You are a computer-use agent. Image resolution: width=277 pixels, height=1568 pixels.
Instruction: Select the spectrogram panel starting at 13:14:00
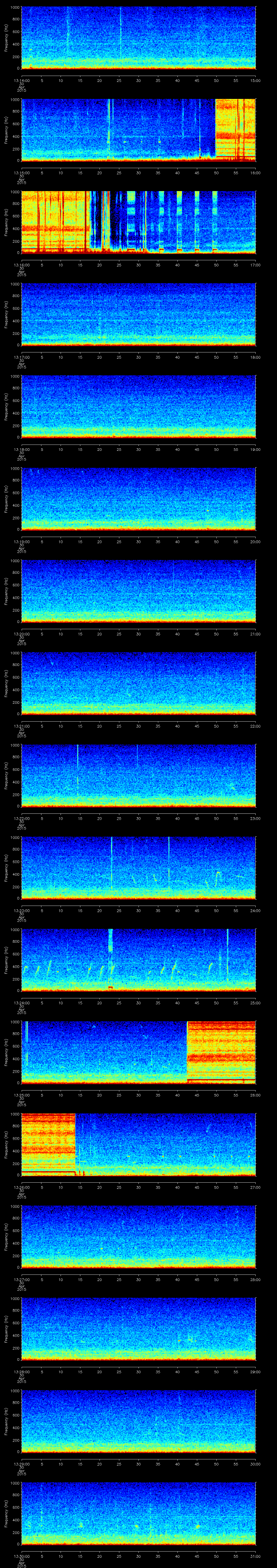[139, 38]
